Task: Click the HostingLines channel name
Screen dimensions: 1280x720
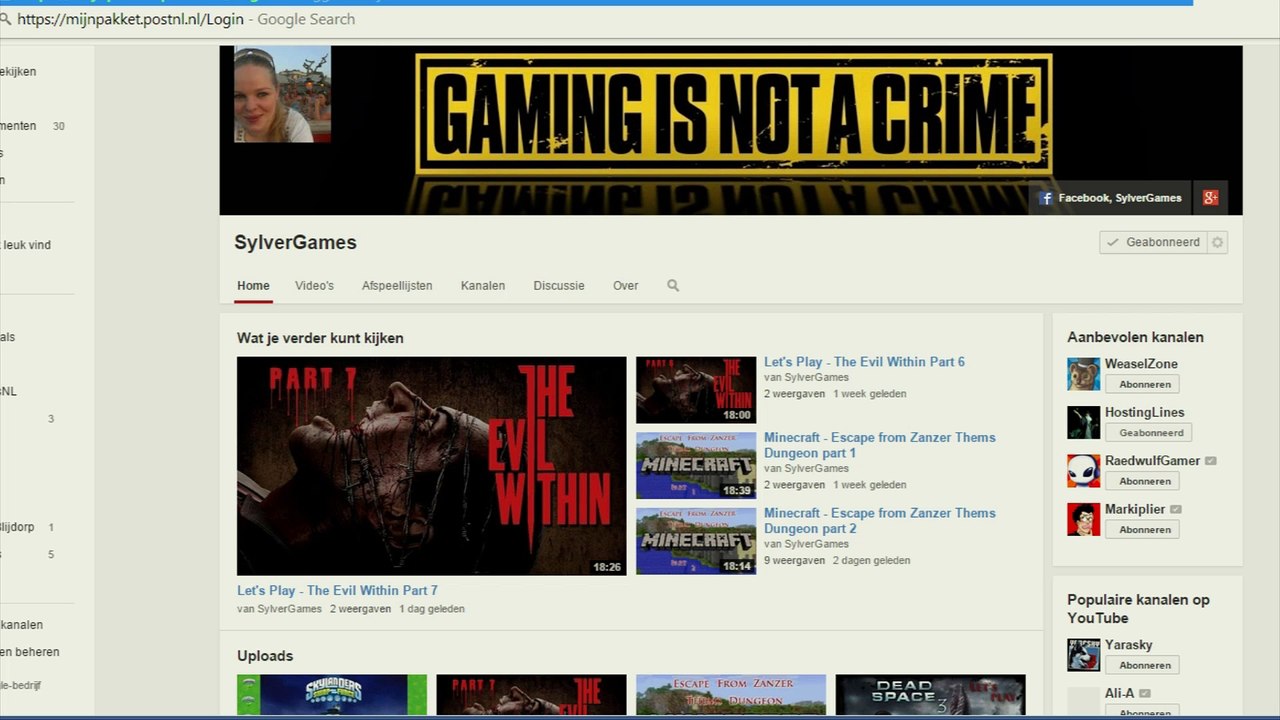Action: (1144, 412)
